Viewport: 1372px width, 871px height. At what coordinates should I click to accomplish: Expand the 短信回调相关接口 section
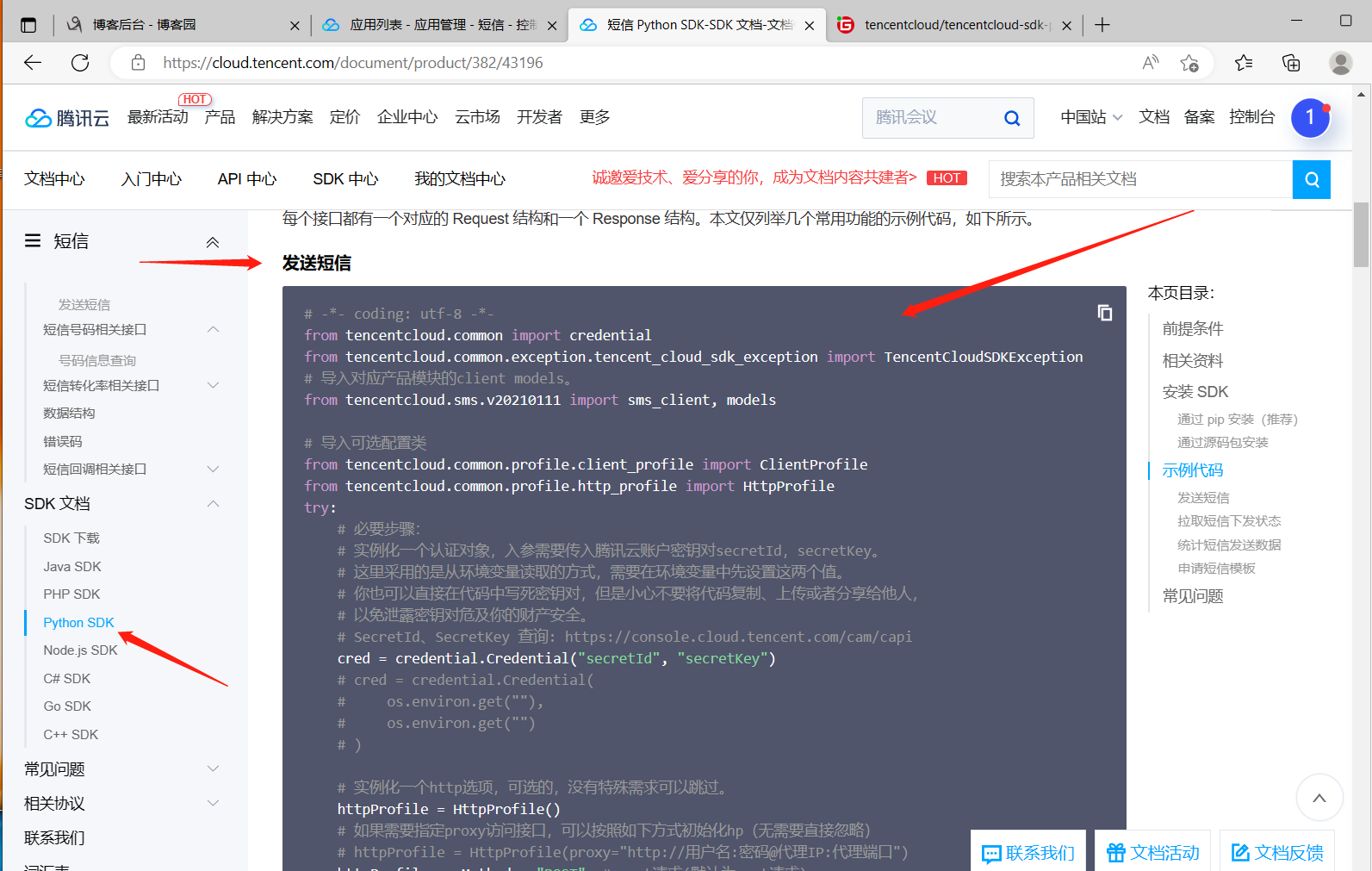[214, 469]
